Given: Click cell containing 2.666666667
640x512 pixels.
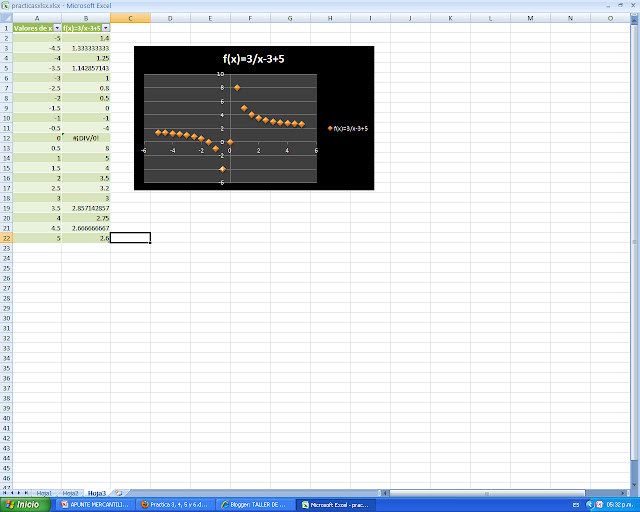Looking at the screenshot, I should coord(86,228).
